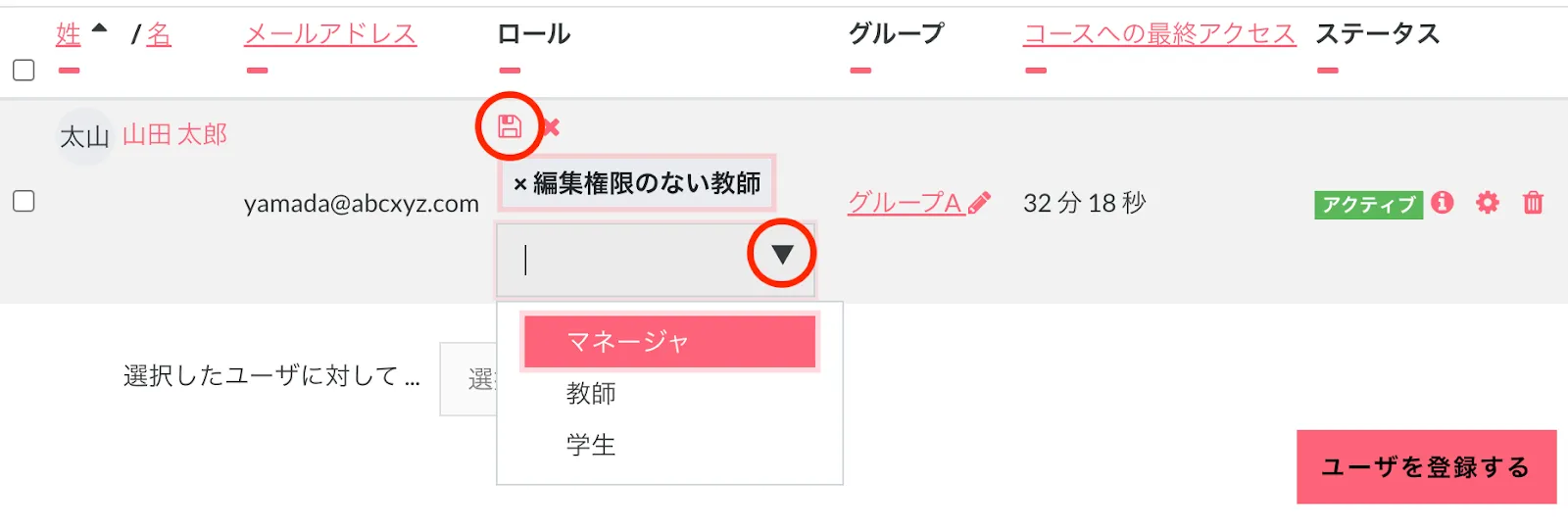Check the box for 山田 太郎's row
The image size is (1568, 532).
tap(24, 202)
